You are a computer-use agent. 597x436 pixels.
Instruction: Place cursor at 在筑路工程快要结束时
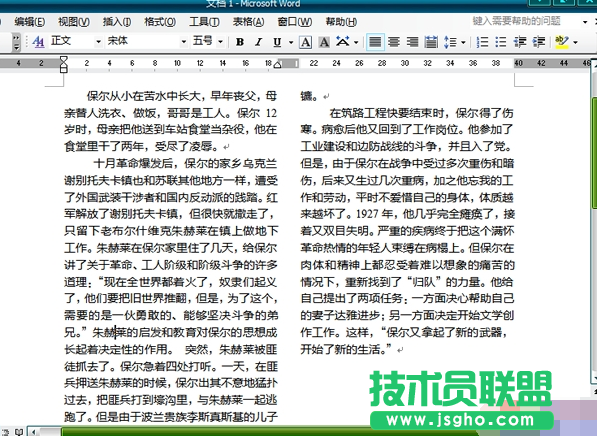click(x=387, y=113)
